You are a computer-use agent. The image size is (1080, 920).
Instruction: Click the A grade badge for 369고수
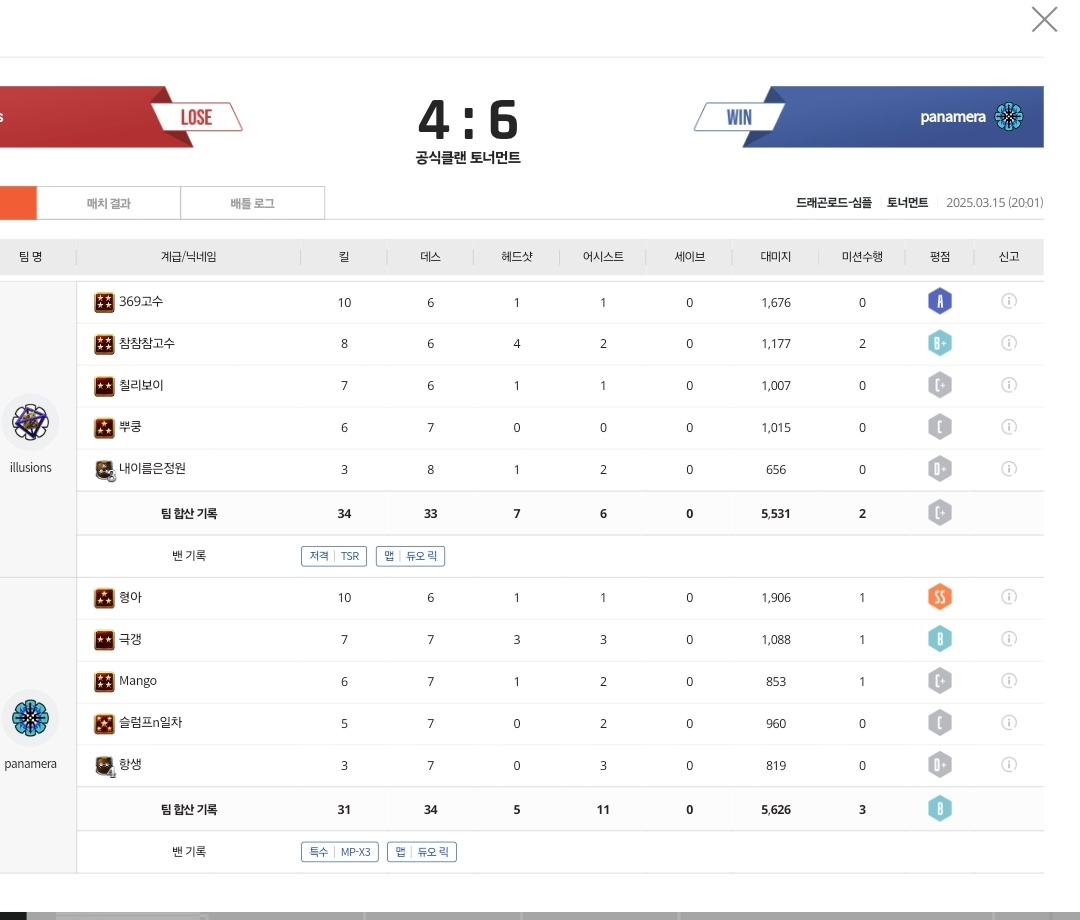pyautogui.click(x=939, y=301)
